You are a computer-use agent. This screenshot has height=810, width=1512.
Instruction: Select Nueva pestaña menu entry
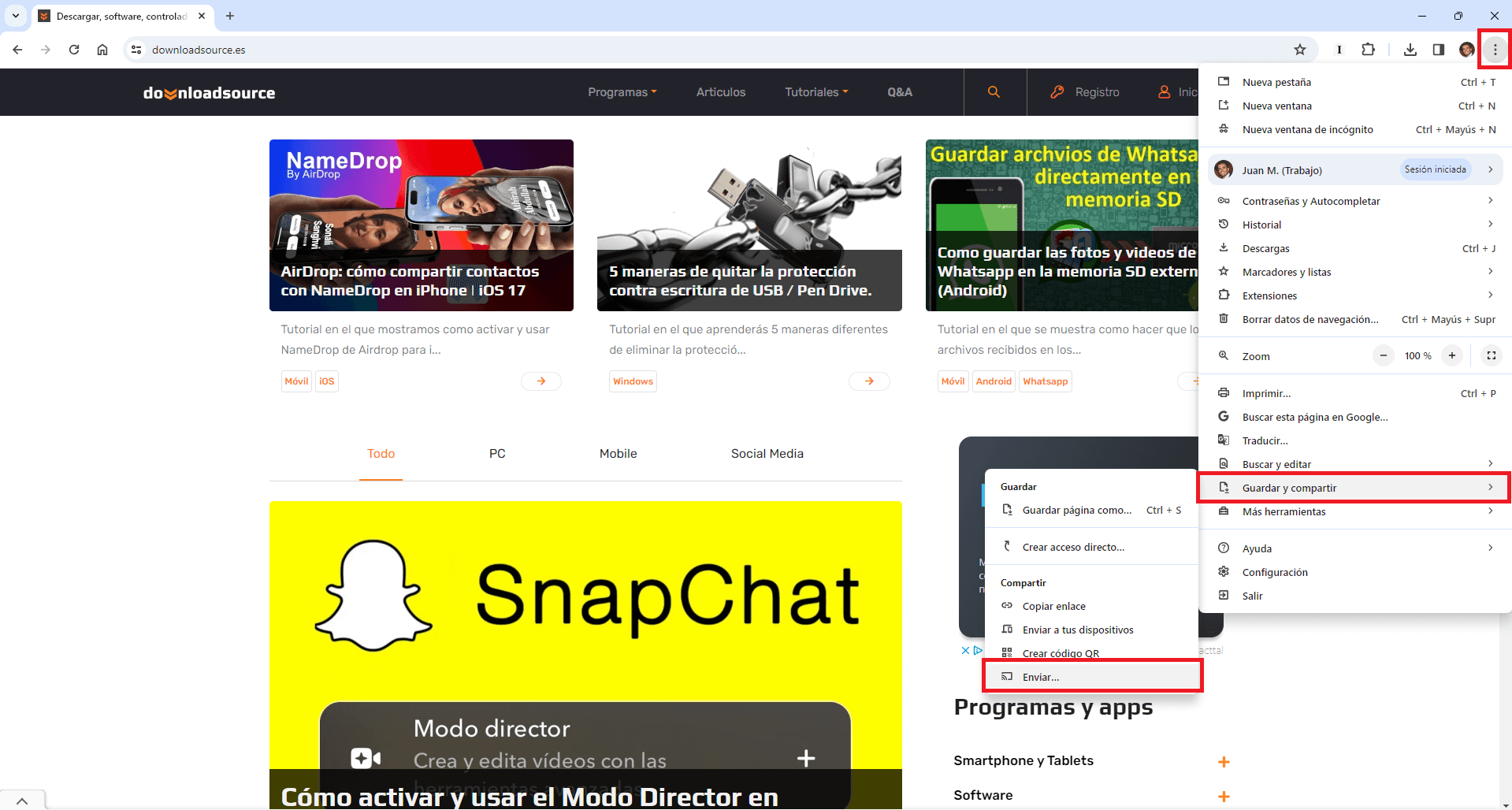(1355, 82)
